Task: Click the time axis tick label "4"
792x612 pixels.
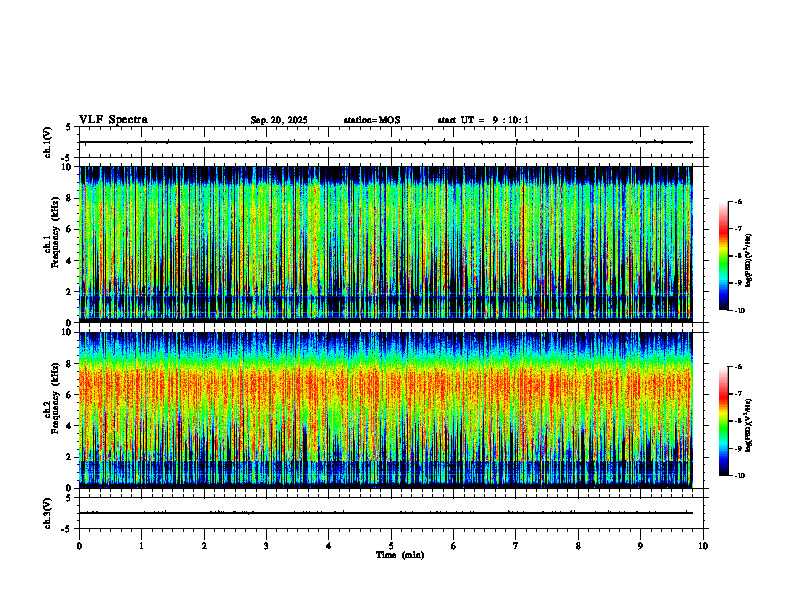Action: coord(329,546)
